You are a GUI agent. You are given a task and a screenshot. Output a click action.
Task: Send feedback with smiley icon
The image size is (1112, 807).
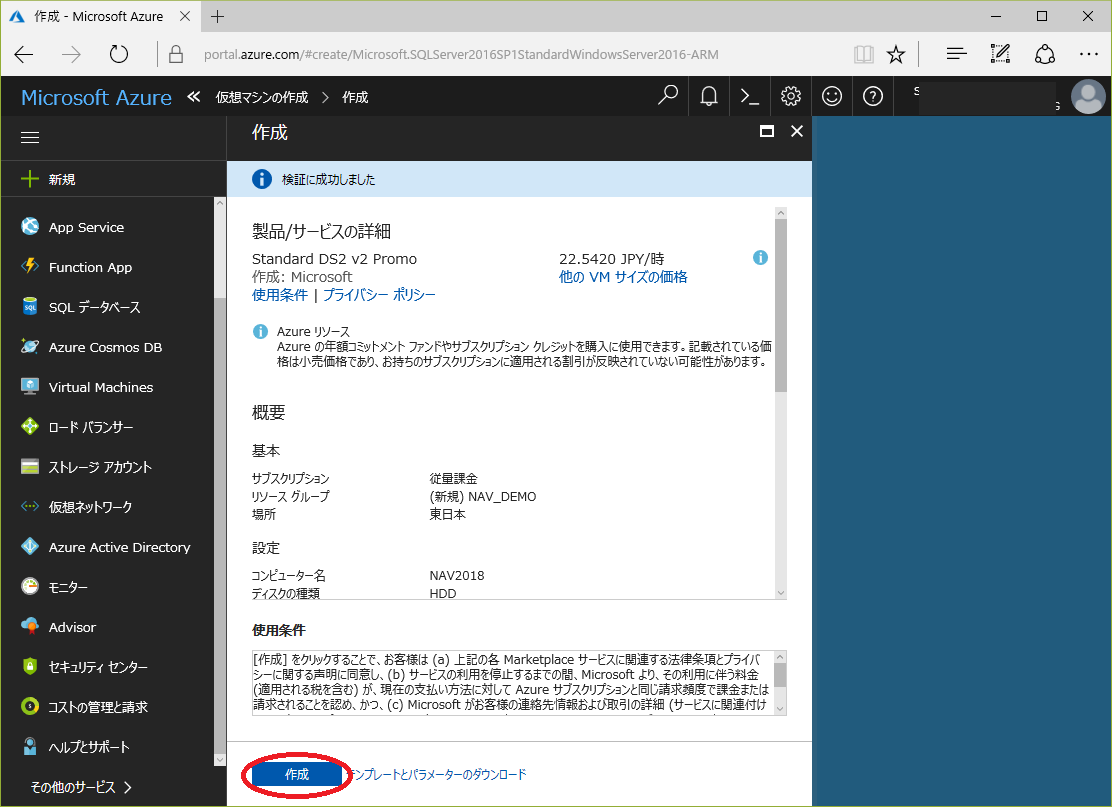click(x=832, y=96)
